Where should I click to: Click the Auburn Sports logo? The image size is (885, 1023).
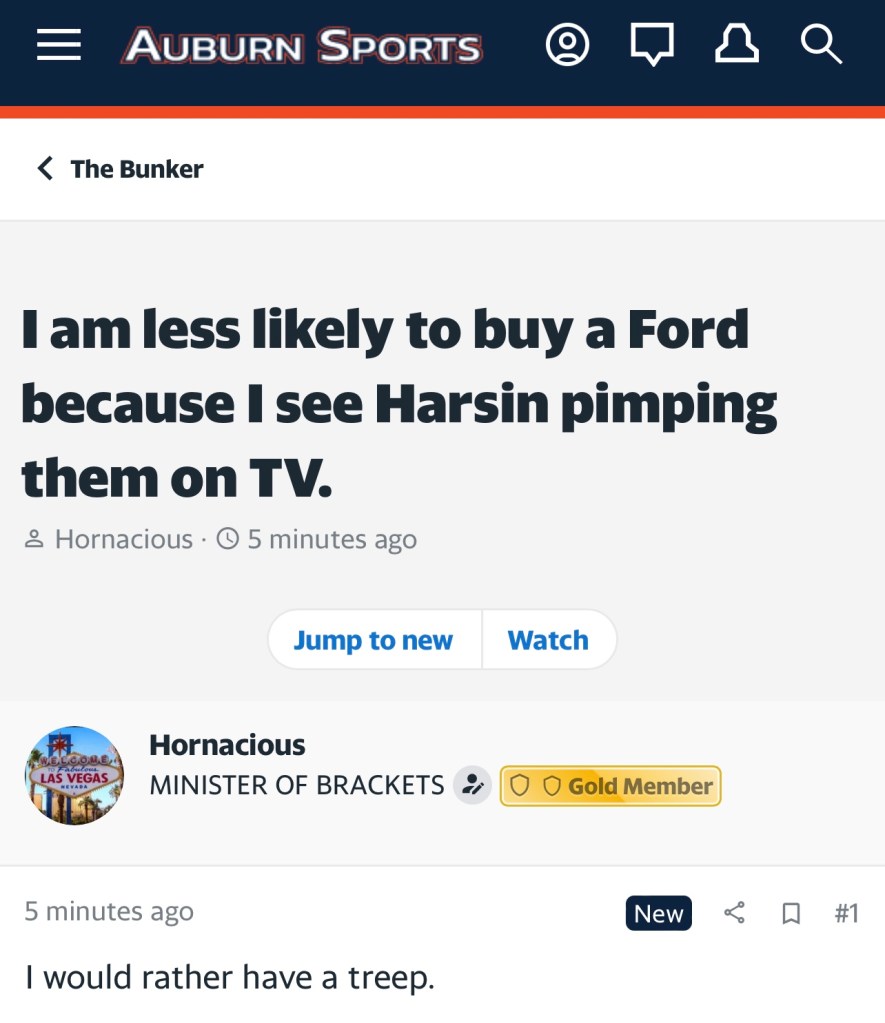click(302, 46)
